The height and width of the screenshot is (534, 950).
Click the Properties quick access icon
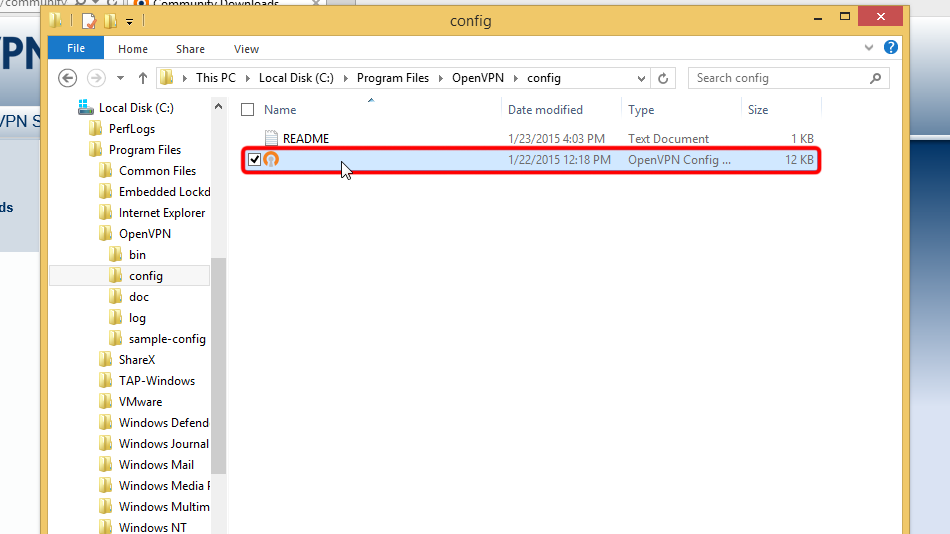click(89, 21)
